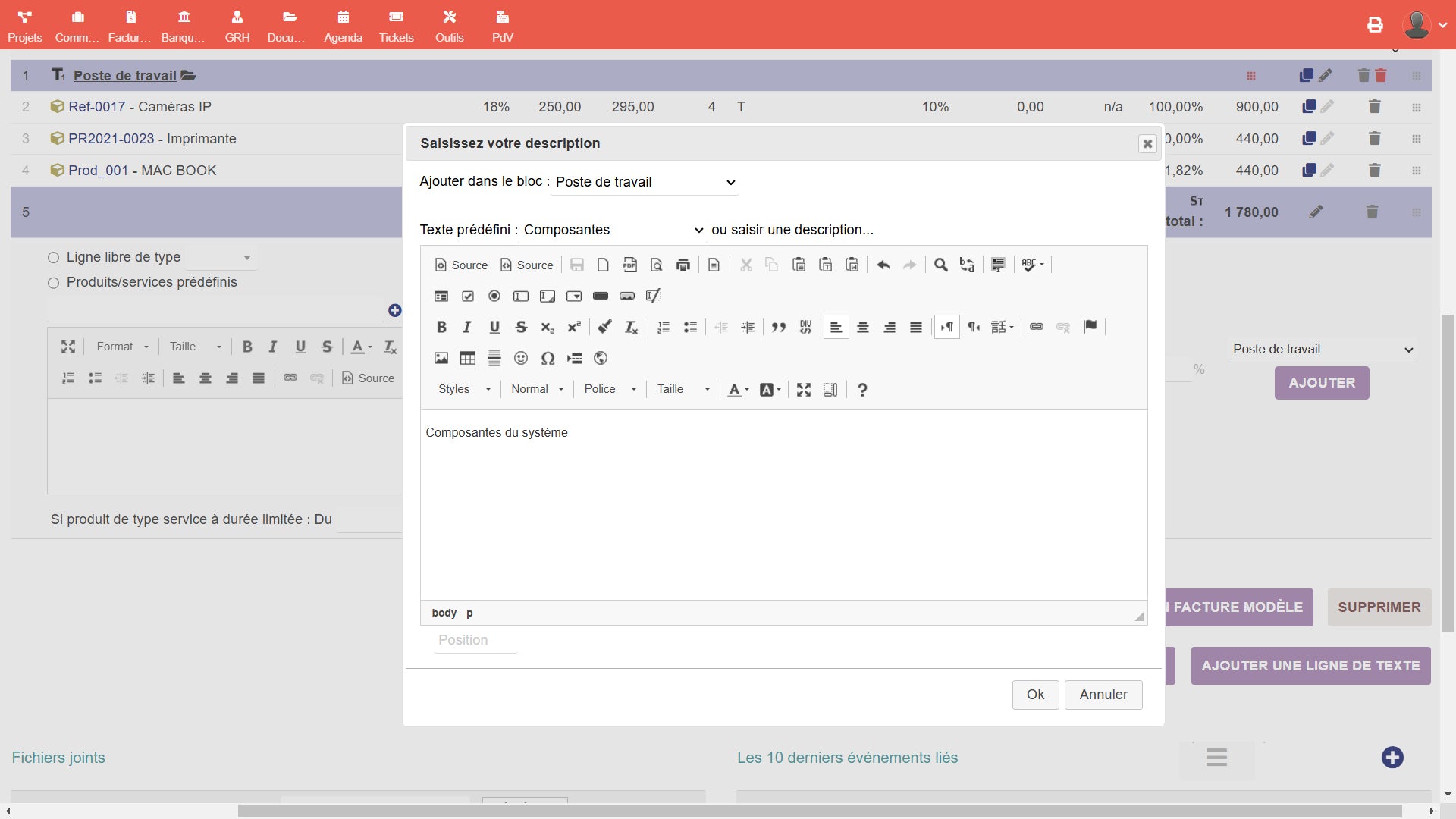The width and height of the screenshot is (1456, 819).
Task: Open the Agenda menu
Action: click(343, 25)
